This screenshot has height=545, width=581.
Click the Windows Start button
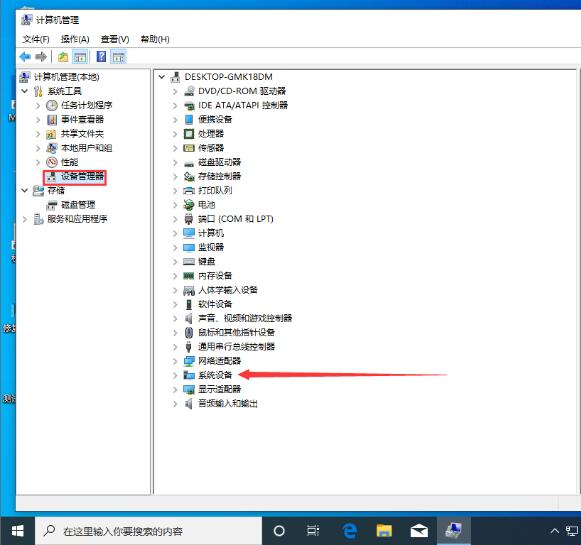17,531
